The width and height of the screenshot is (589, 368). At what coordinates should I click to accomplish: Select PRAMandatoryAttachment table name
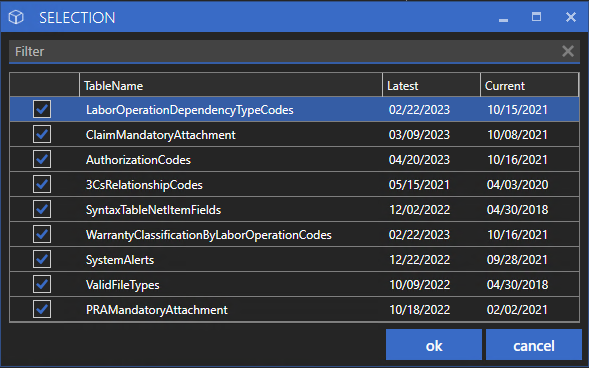click(x=157, y=310)
